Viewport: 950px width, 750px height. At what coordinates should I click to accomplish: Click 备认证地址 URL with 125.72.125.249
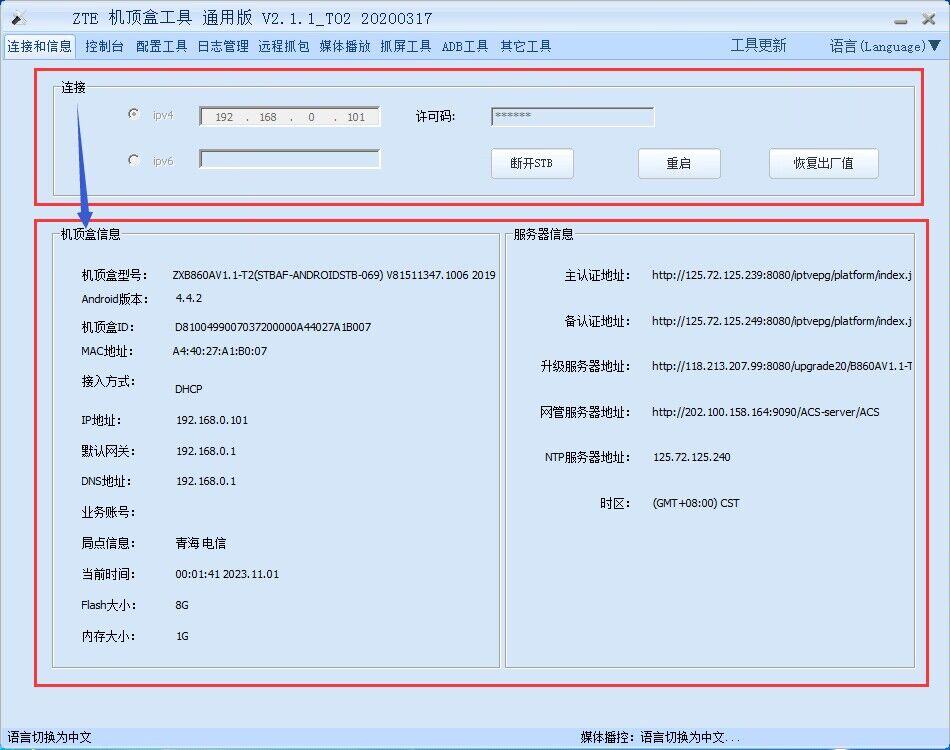pyautogui.click(x=782, y=321)
